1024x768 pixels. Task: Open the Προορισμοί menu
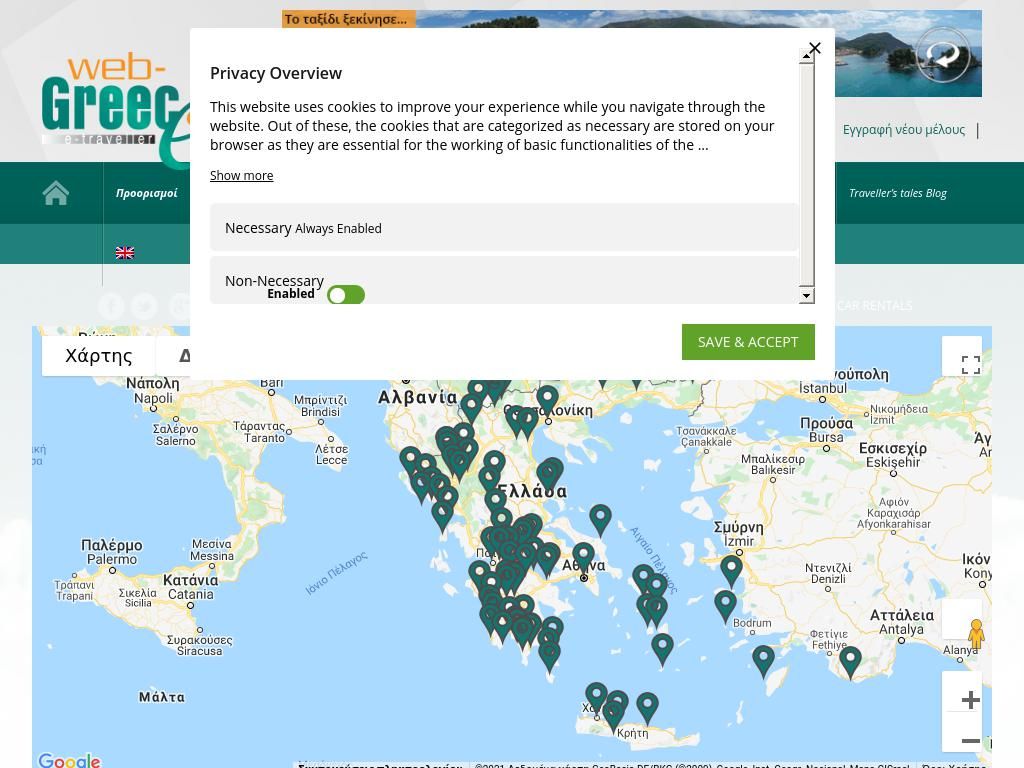click(147, 193)
